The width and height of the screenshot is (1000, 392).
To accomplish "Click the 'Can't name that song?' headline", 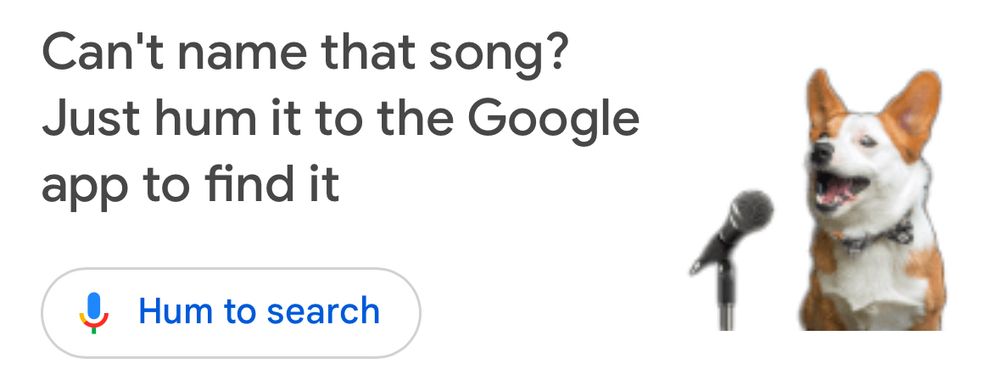I will pos(304,56).
